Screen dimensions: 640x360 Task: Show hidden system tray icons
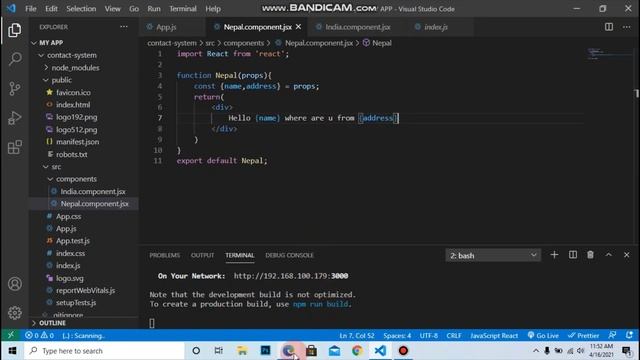(536, 351)
